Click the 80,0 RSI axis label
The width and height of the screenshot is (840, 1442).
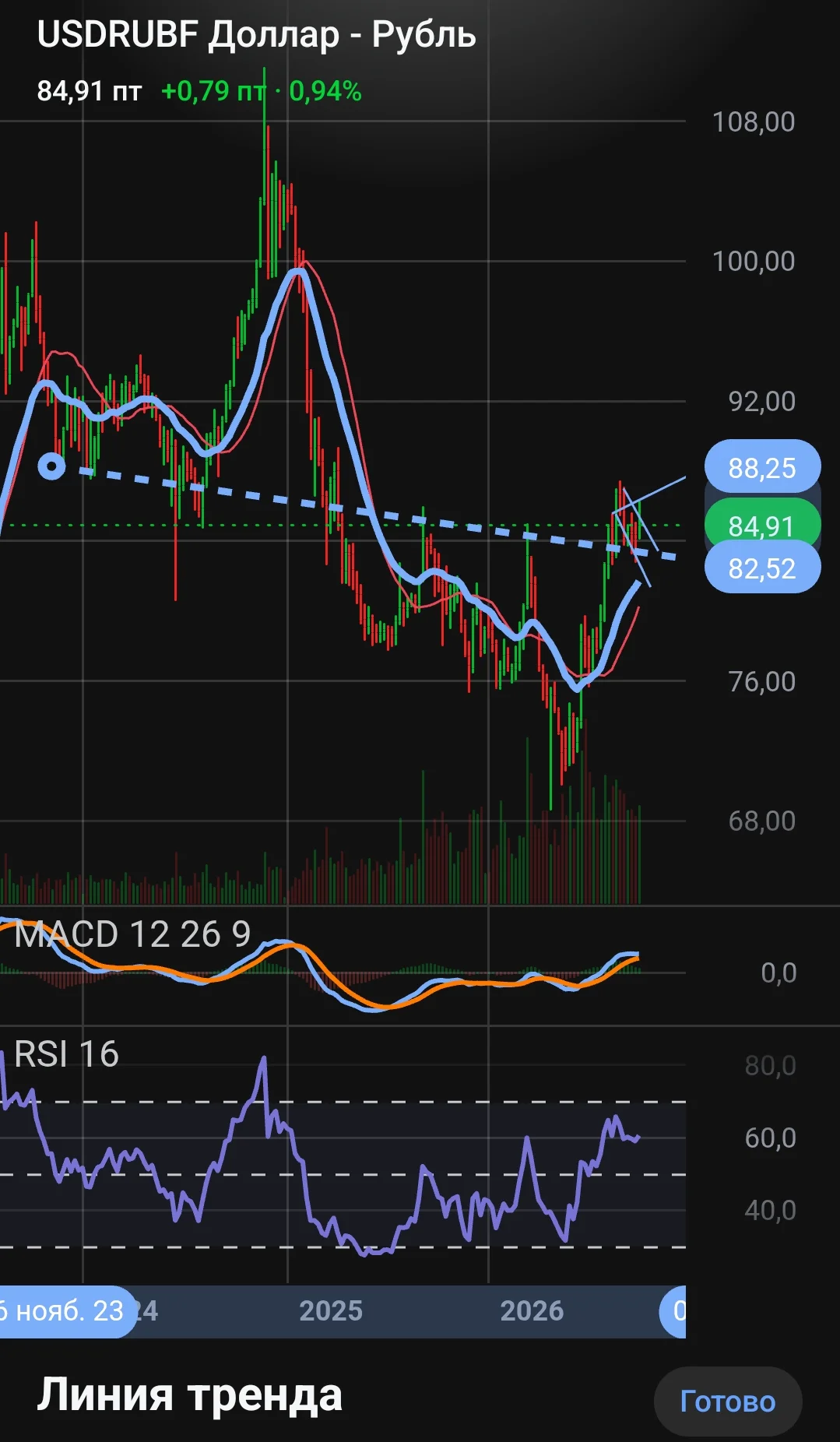(770, 1065)
